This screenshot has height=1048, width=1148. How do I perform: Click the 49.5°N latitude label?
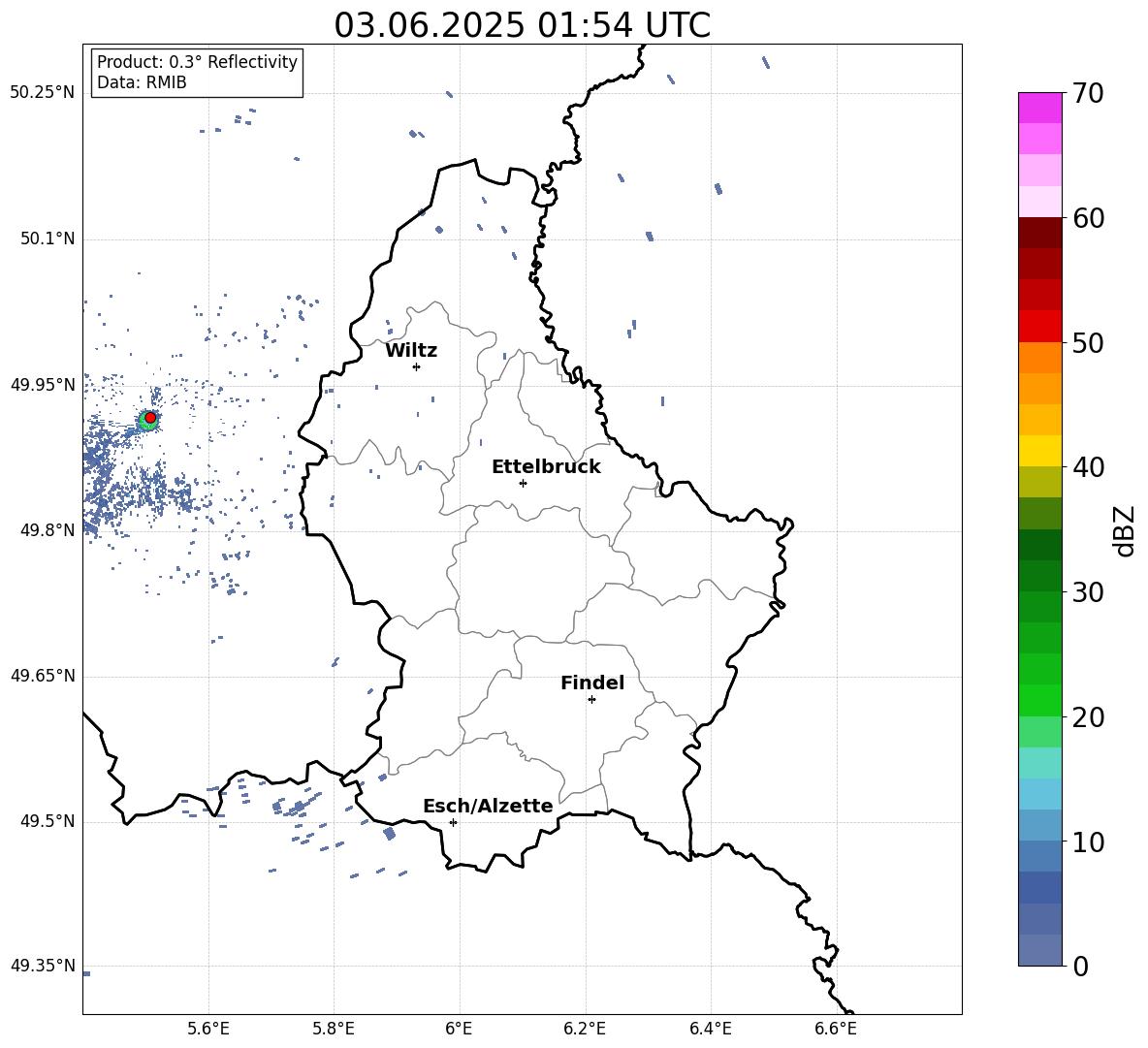pyautogui.click(x=48, y=822)
